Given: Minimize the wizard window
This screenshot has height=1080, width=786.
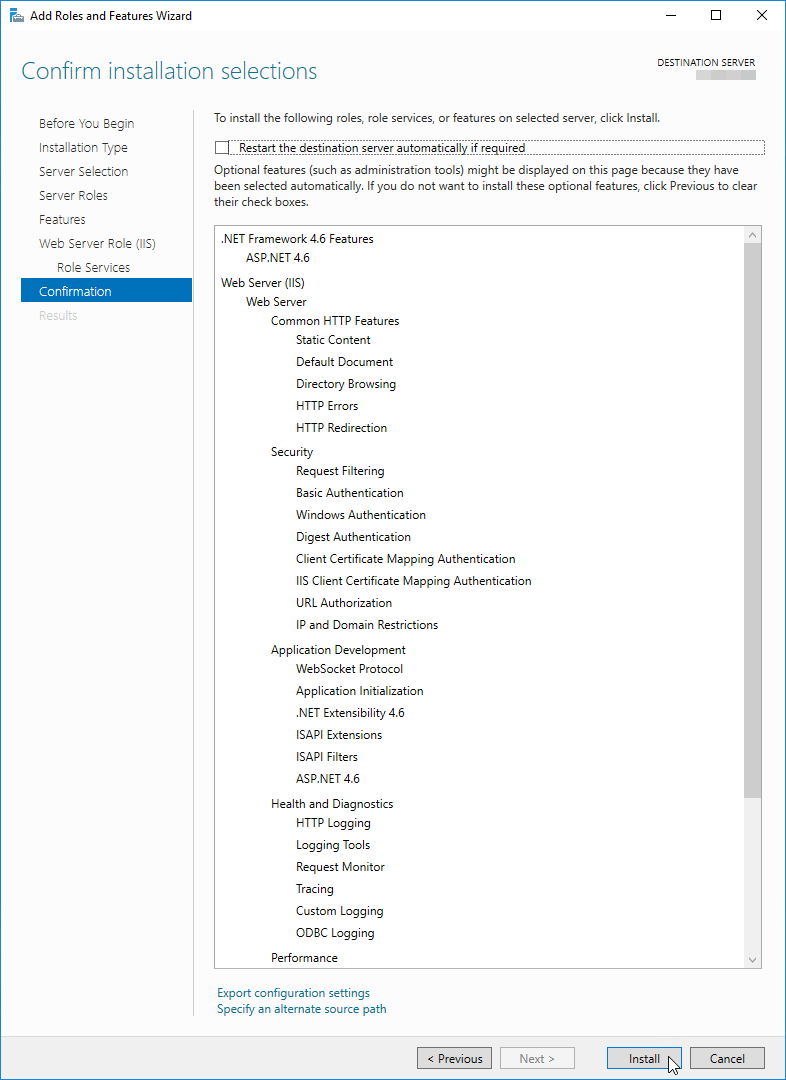Looking at the screenshot, I should (670, 15).
